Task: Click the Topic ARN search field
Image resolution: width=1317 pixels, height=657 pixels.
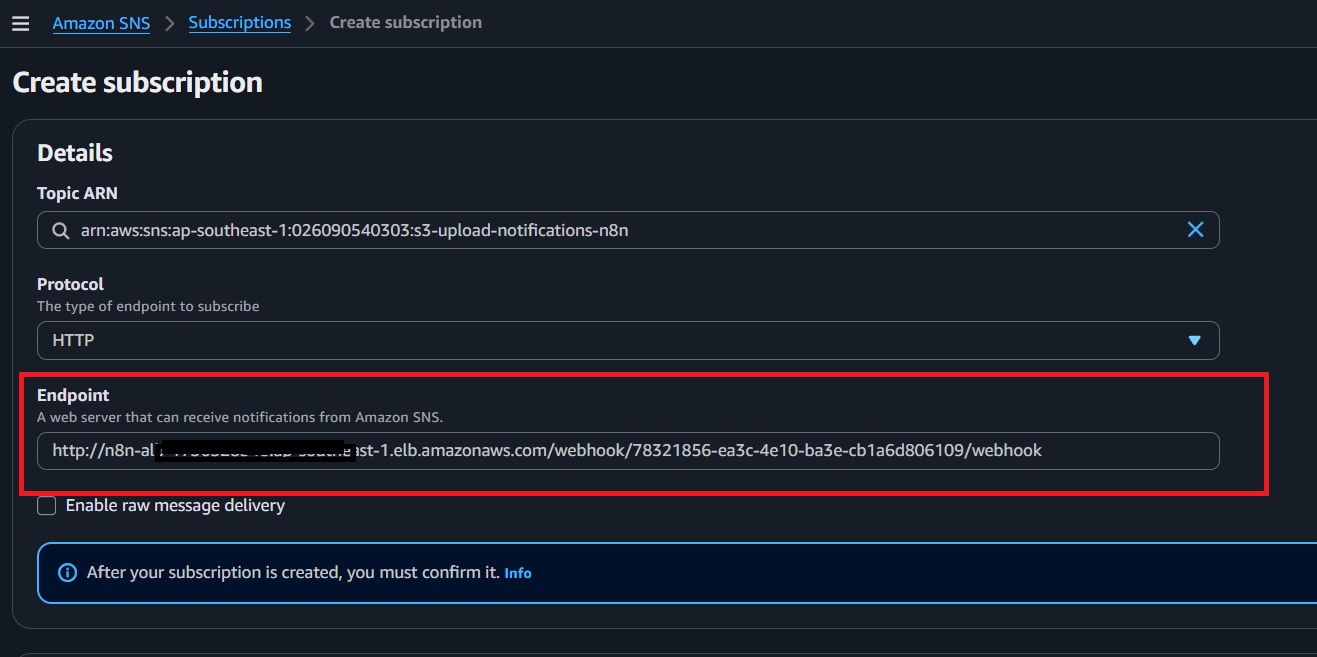Action: coord(628,230)
